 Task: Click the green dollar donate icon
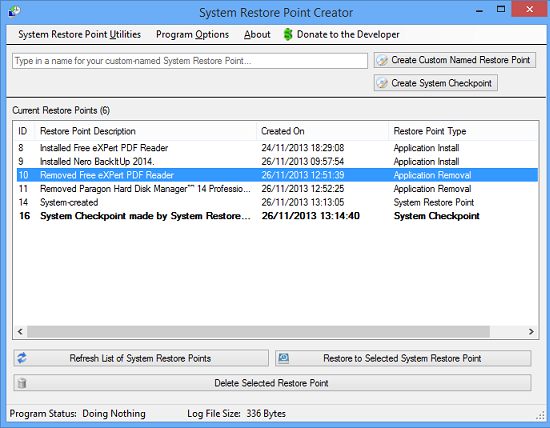tap(288, 34)
